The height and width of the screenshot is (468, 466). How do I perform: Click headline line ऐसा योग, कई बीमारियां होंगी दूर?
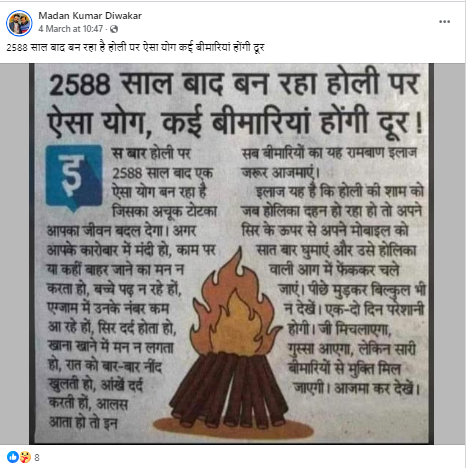[228, 122]
